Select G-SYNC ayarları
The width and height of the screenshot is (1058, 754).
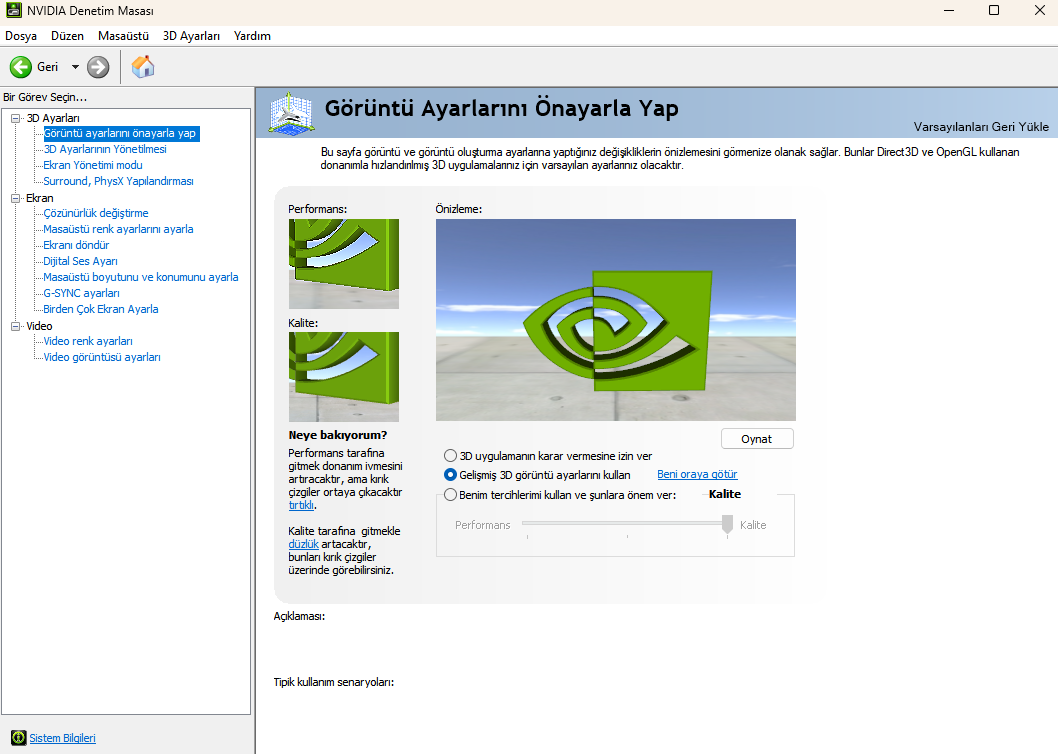pos(81,293)
